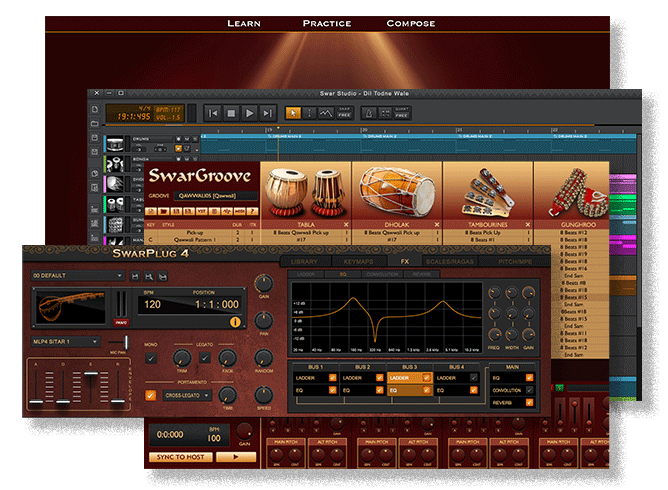Open the Reverb FX sub-tab in SwarPlug
Viewport: 668px width, 490px height.
421,274
